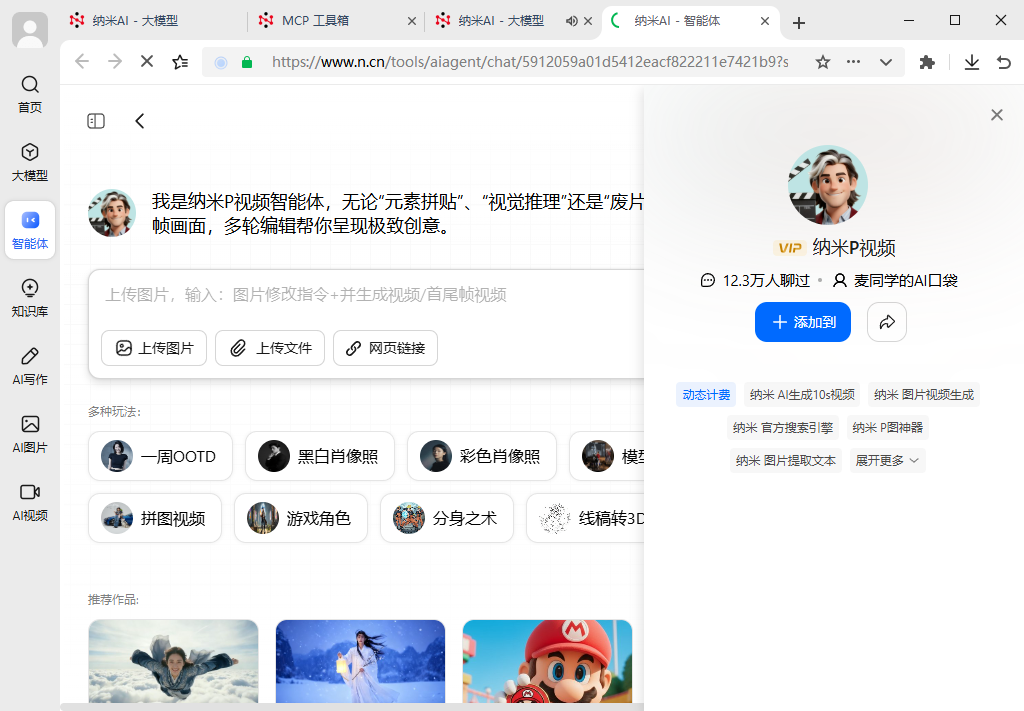1024x711 pixels.
Task: Select the 智能体 sidebar icon
Action: pyautogui.click(x=30, y=230)
